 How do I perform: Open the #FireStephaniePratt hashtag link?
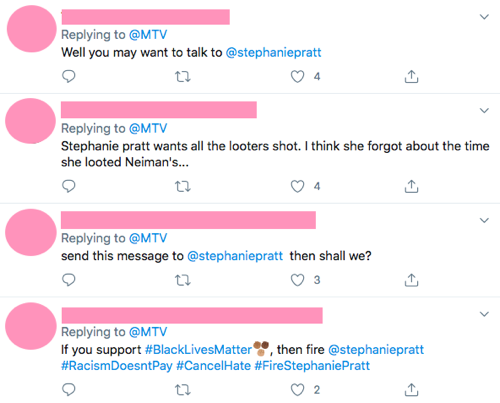(x=312, y=366)
